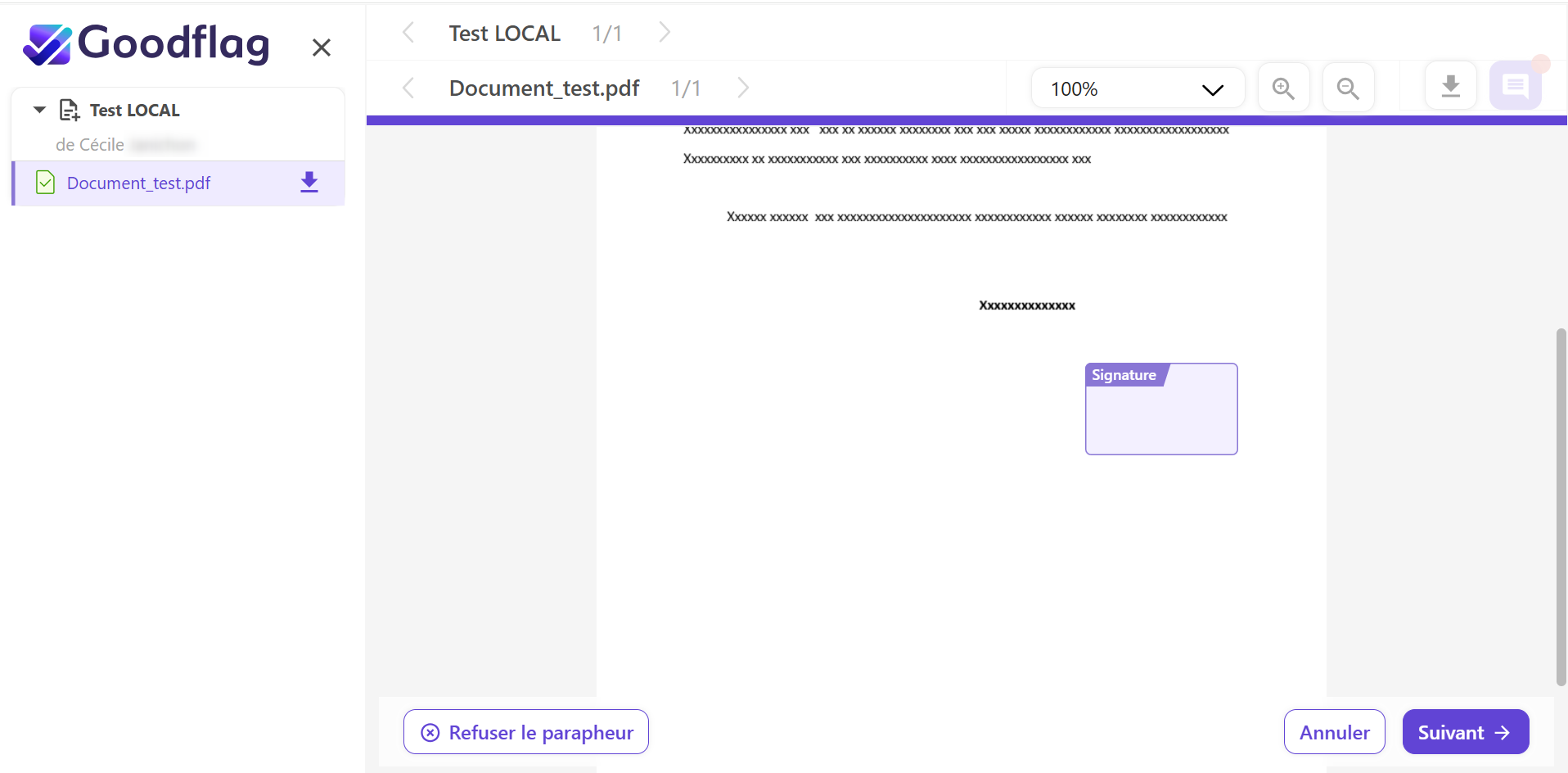
Task: Click the Annuler button
Action: click(1334, 732)
